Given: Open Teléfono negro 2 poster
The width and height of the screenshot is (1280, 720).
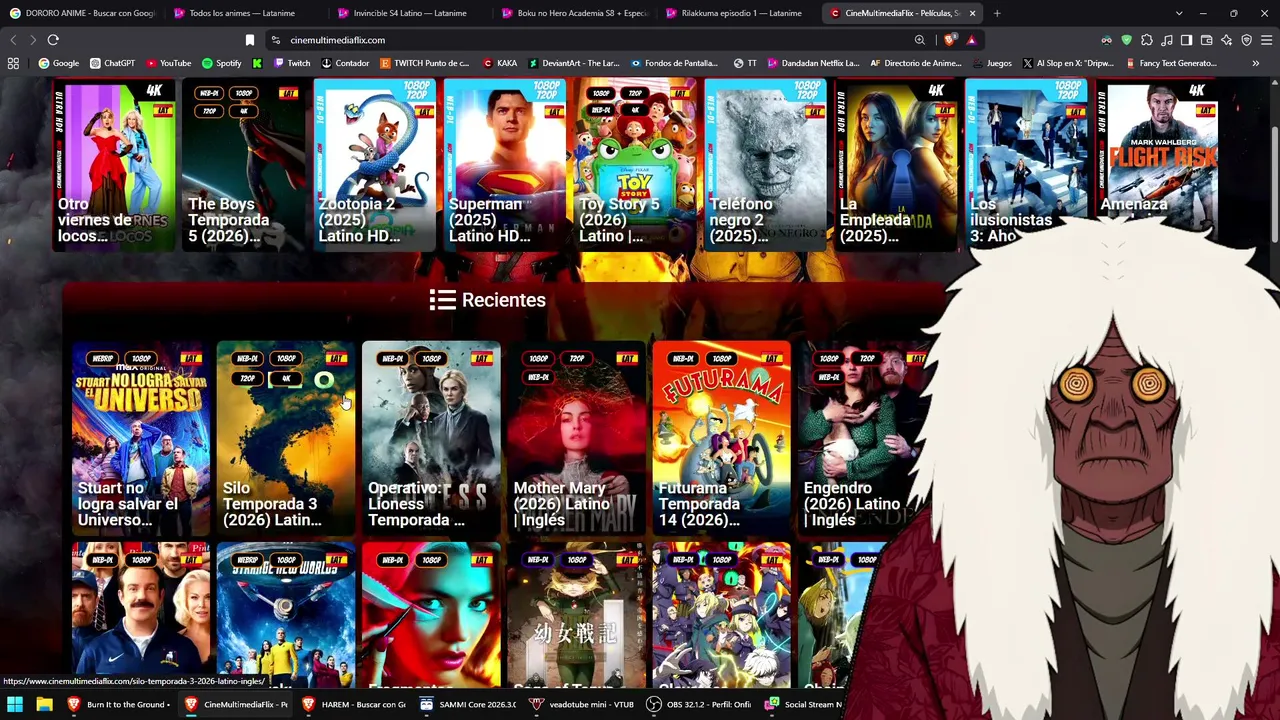Looking at the screenshot, I should (766, 165).
